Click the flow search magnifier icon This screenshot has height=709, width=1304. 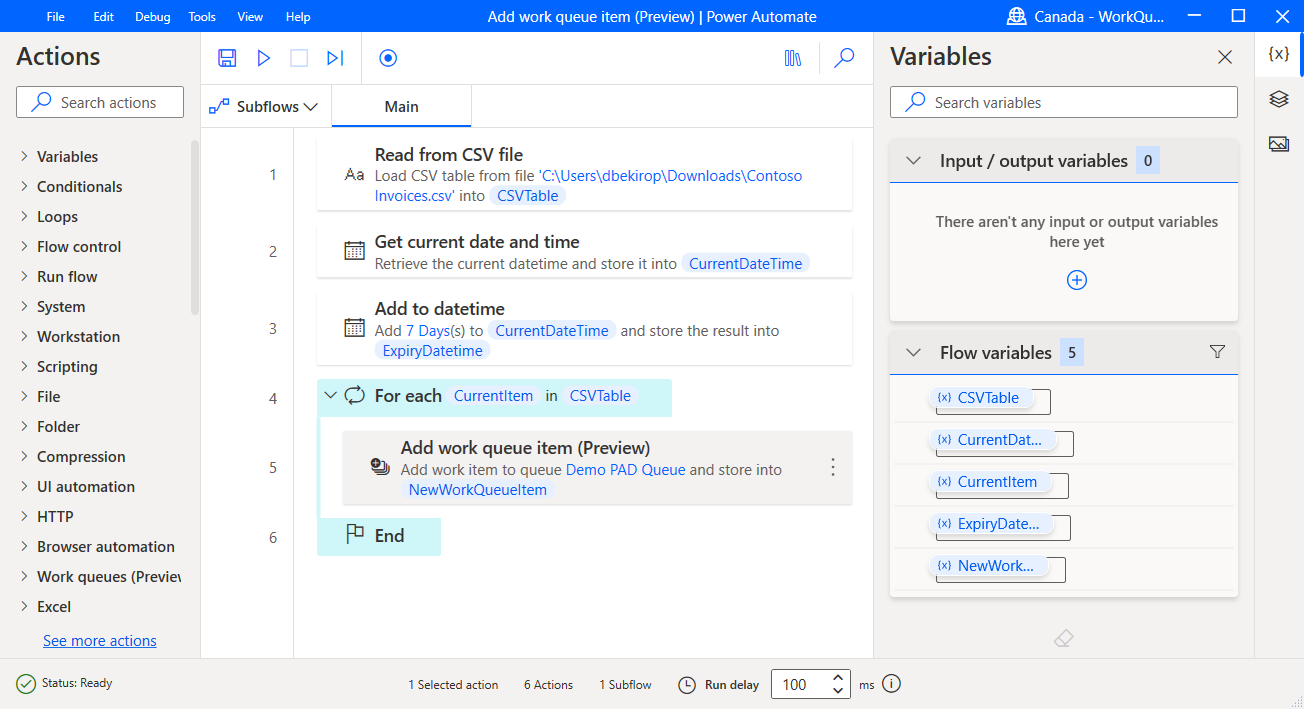845,58
